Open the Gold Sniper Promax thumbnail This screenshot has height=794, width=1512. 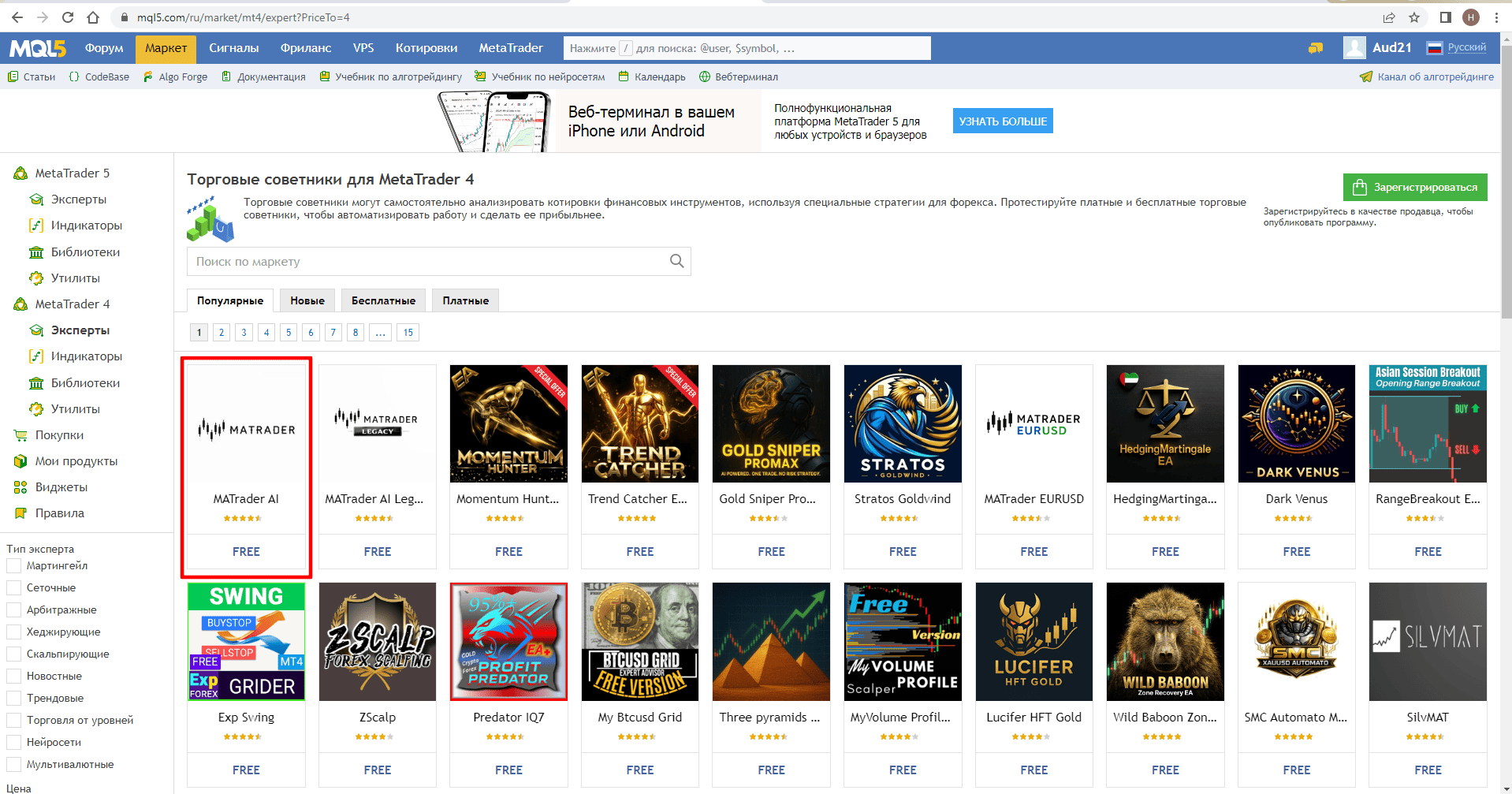771,423
